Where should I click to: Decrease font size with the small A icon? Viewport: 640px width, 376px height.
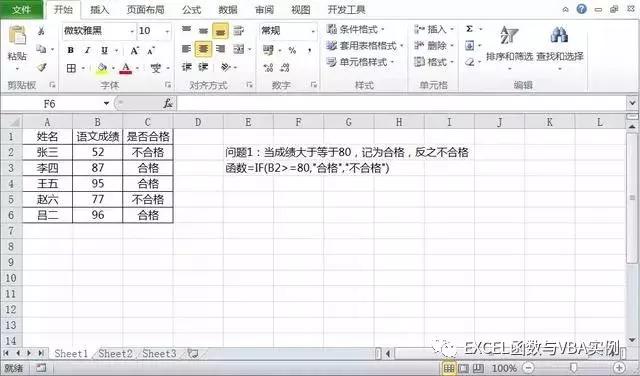[x=151, y=51]
